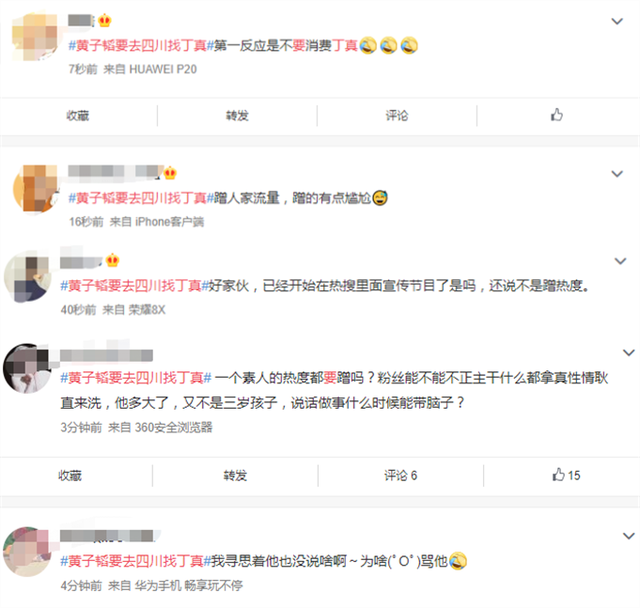Viewport: 640px width, 608px height.
Task: Open hashtag #黄子韬要去四川找丁真# in the first post
Action: pos(141,45)
